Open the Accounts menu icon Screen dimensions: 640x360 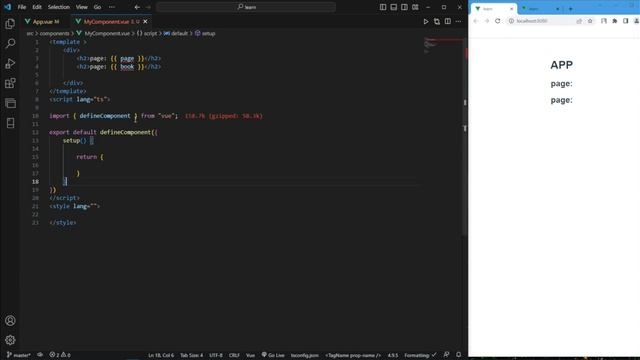click(x=10, y=320)
